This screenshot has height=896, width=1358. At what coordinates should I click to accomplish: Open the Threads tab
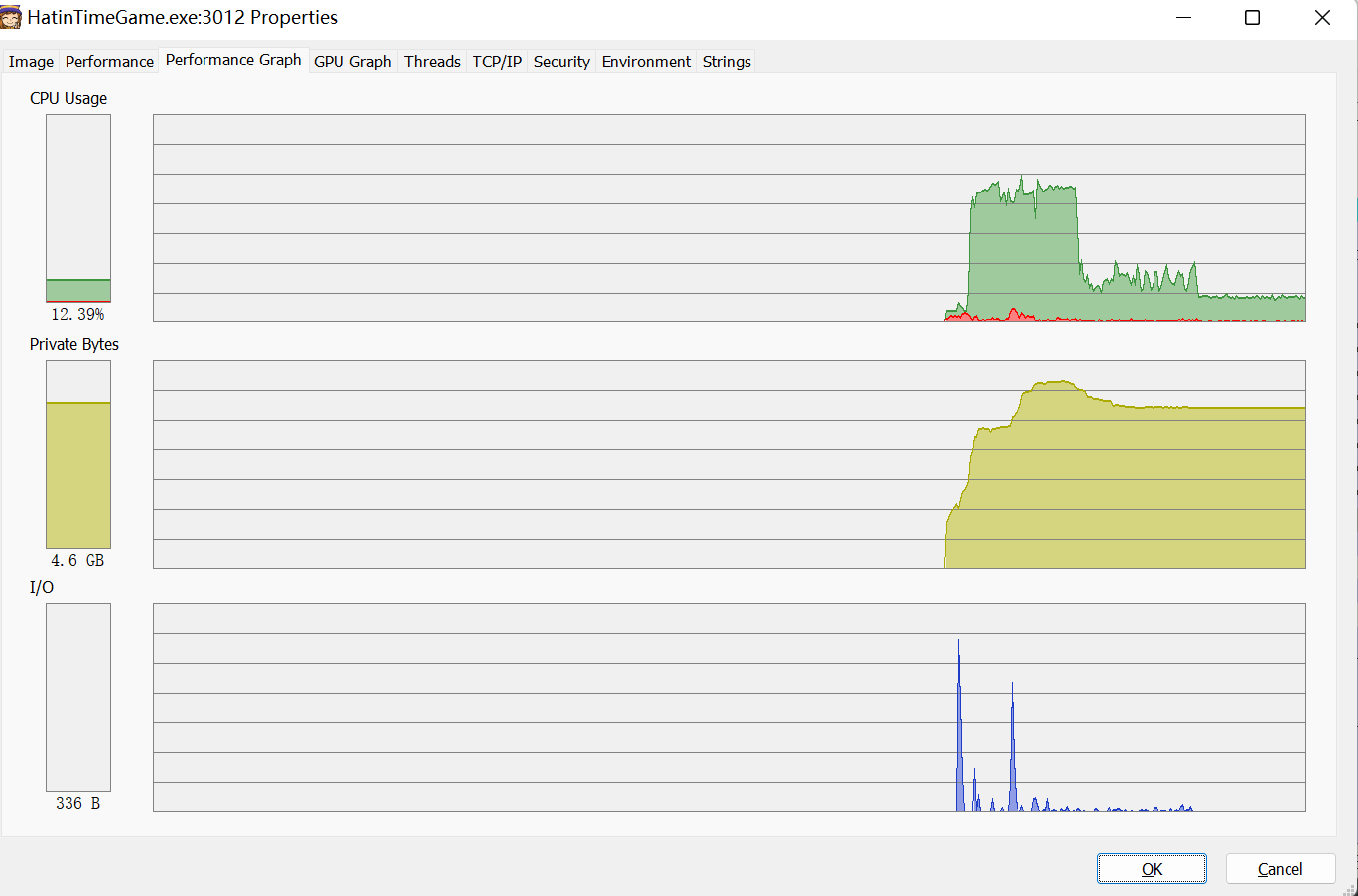coord(432,62)
